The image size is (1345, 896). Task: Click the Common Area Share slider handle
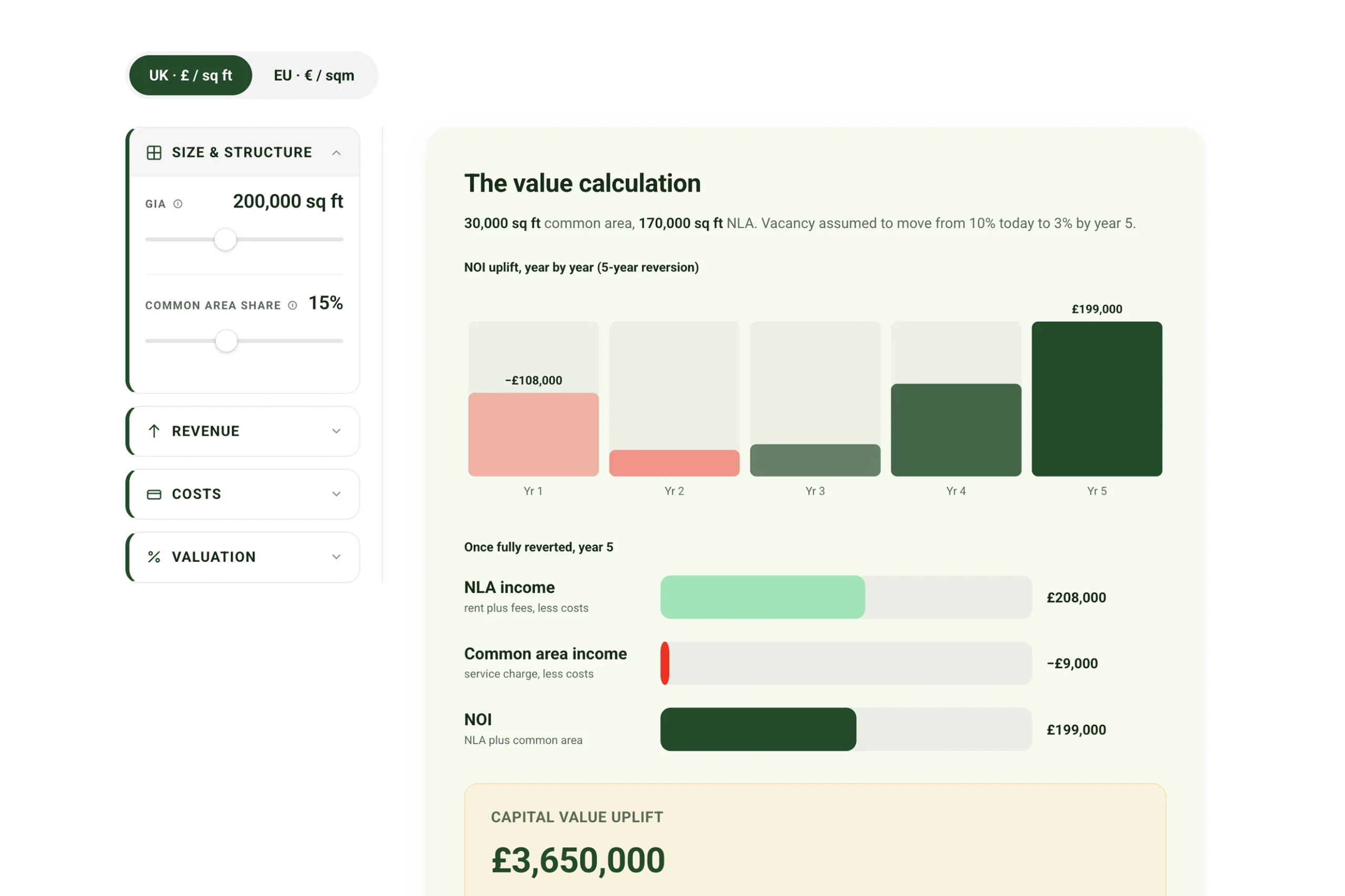click(226, 341)
